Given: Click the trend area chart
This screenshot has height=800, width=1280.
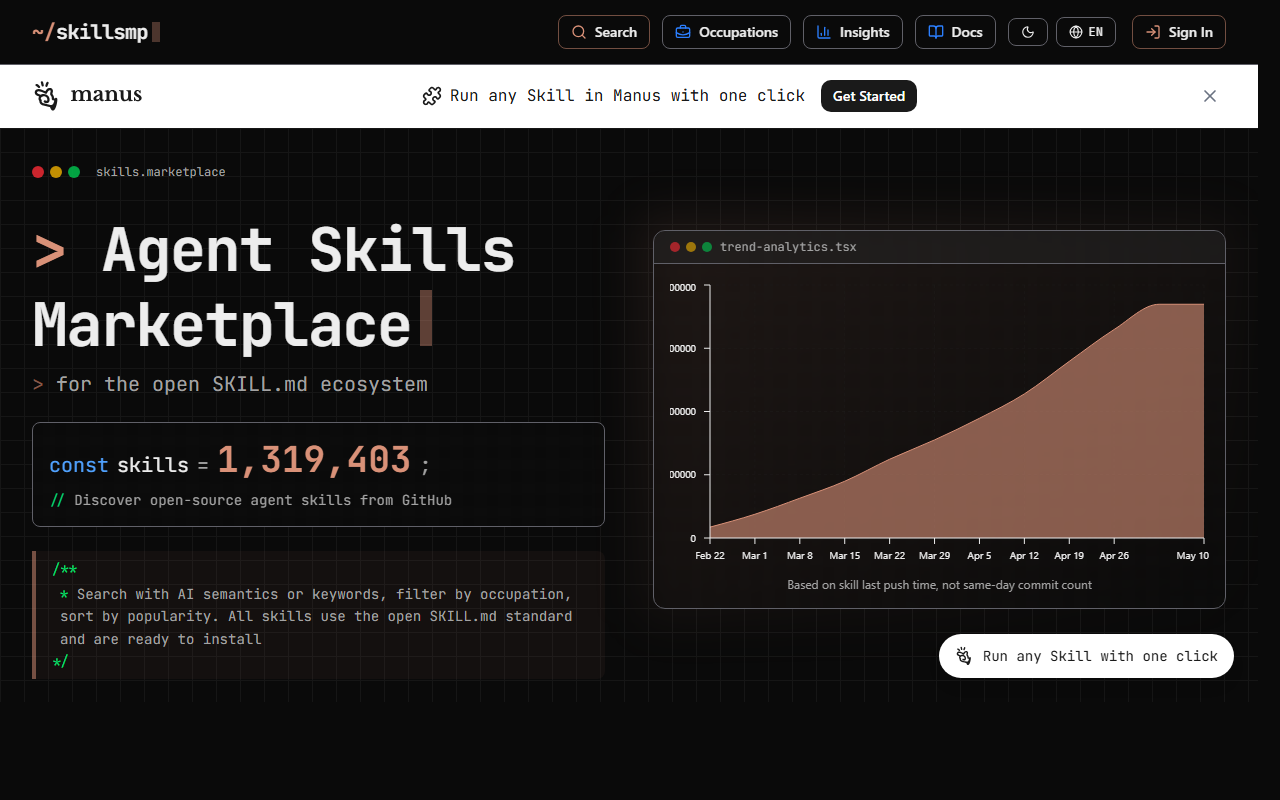Looking at the screenshot, I should pyautogui.click(x=957, y=420).
